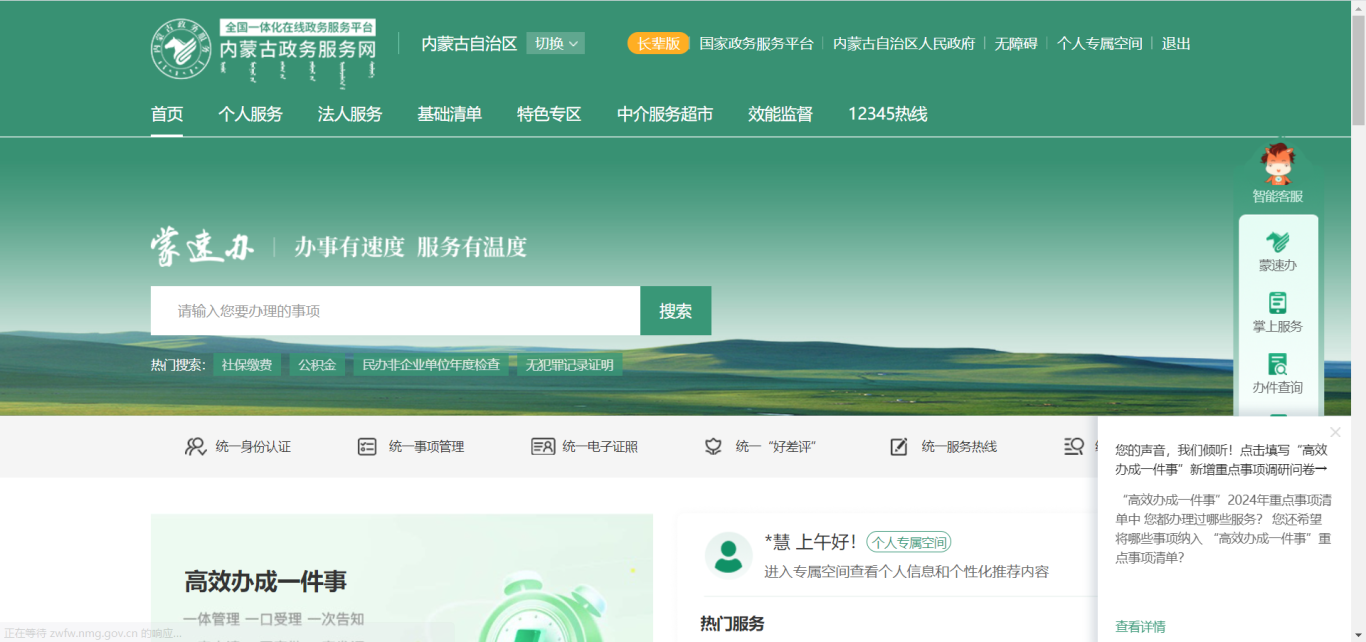The image size is (1366, 642).
Task: Click the 统一“好差评” icon
Action: coord(713,446)
